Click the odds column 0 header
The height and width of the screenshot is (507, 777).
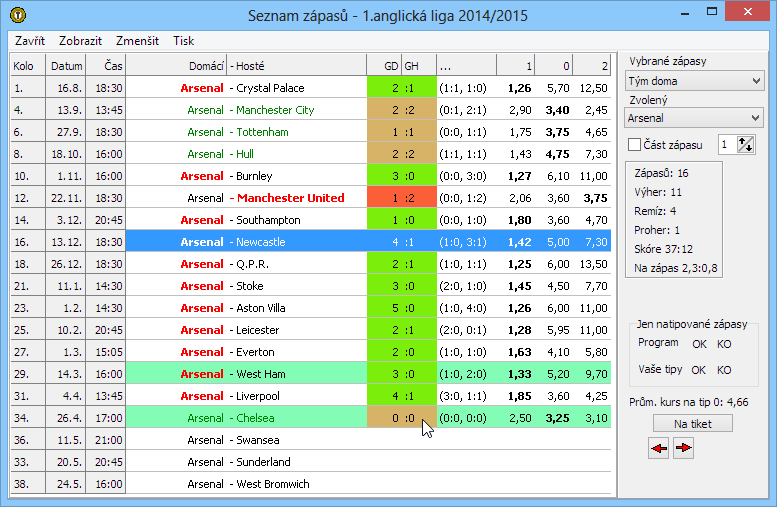(554, 66)
